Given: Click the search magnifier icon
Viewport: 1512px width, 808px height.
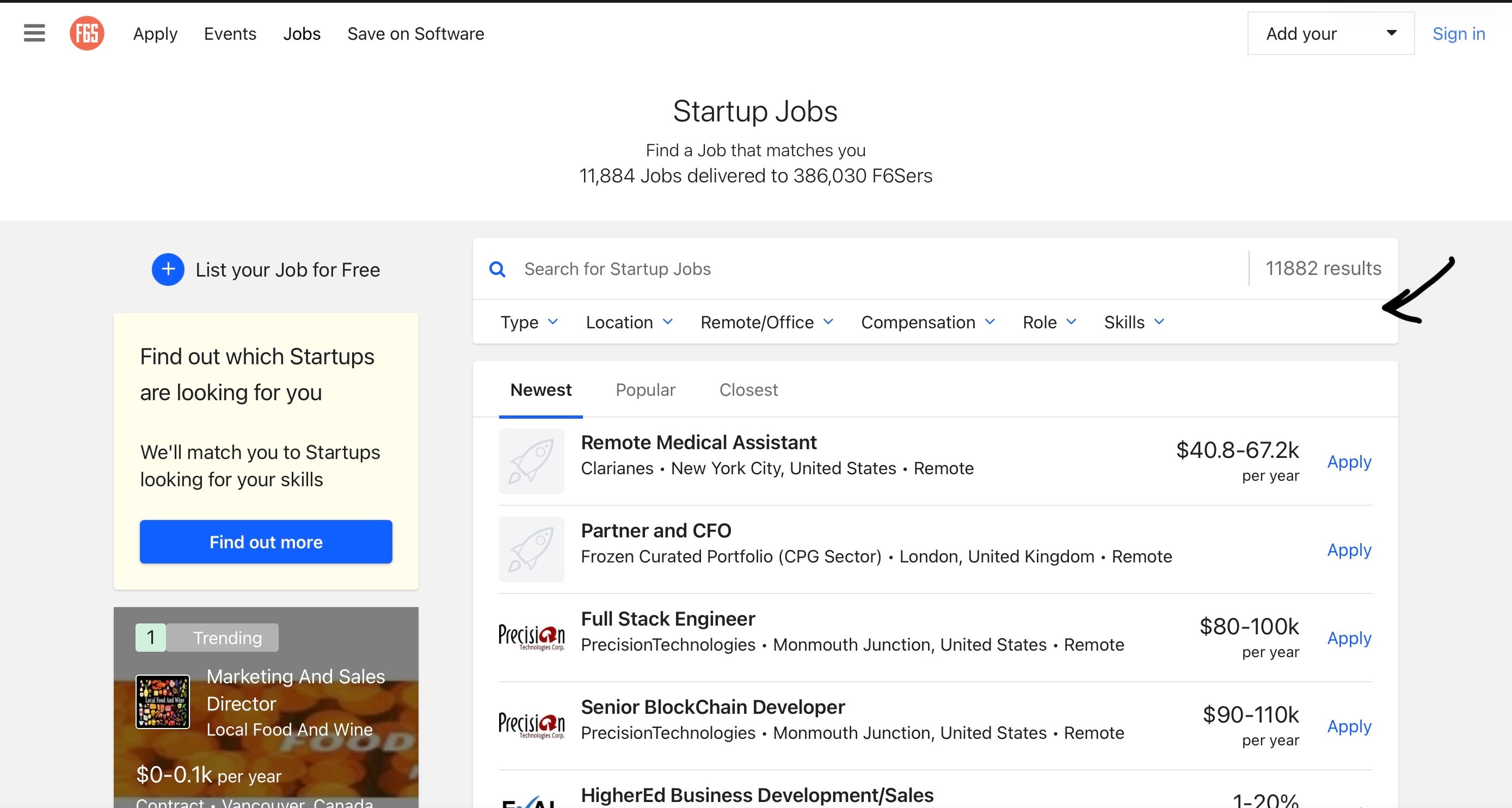Looking at the screenshot, I should [x=497, y=270].
